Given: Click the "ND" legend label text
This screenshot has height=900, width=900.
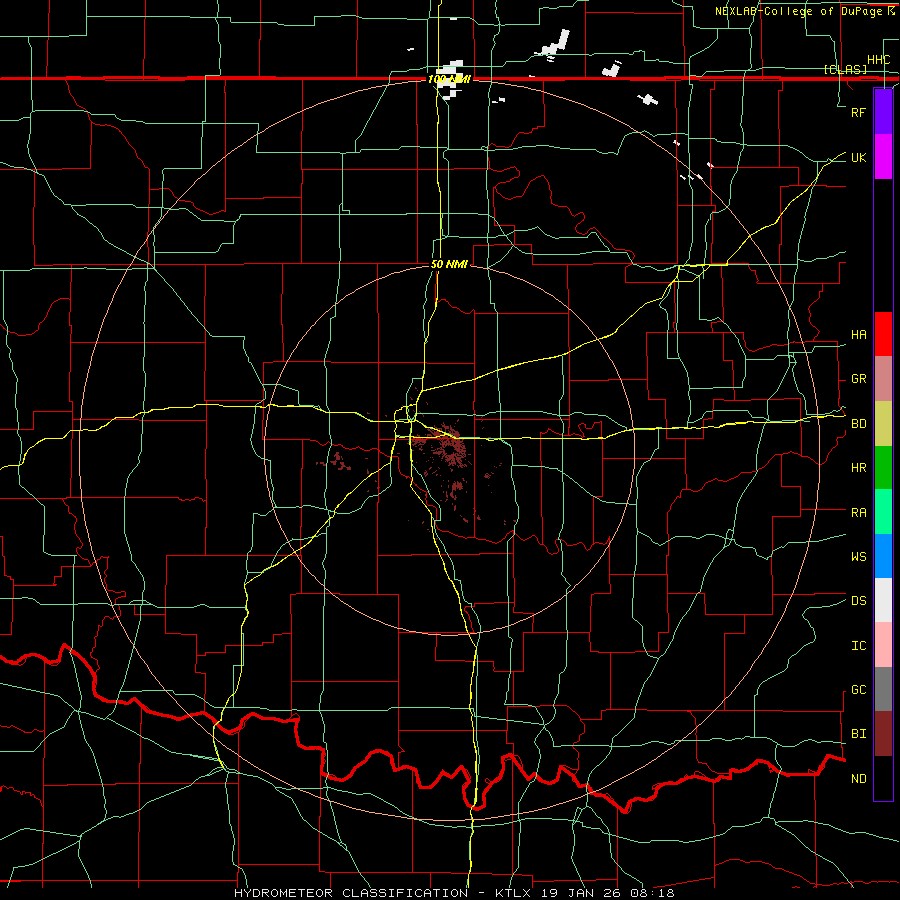Looking at the screenshot, I should [x=858, y=779].
